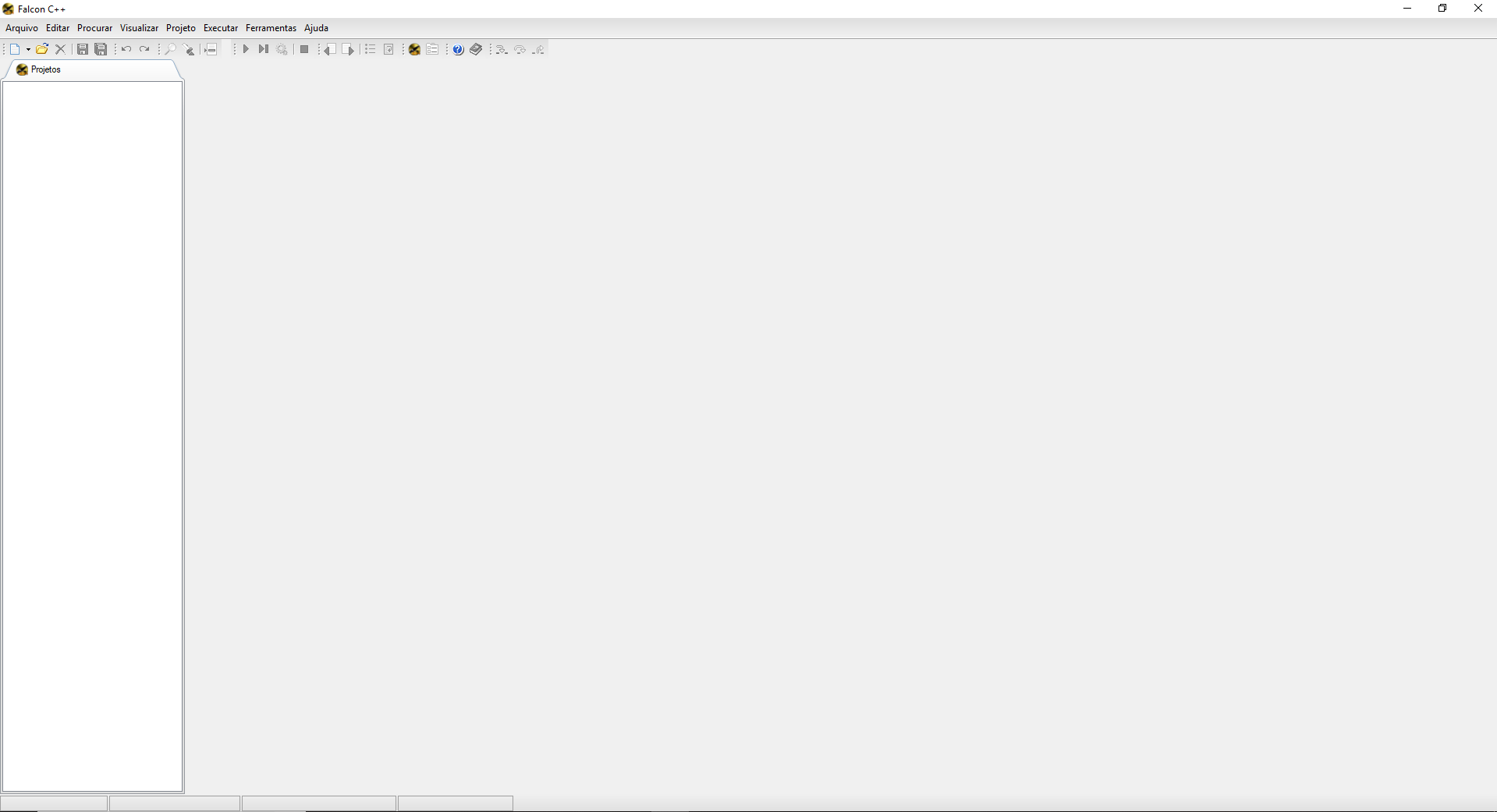Click the go-to-line toolbar icon
This screenshot has height=812, width=1497.
(x=211, y=49)
